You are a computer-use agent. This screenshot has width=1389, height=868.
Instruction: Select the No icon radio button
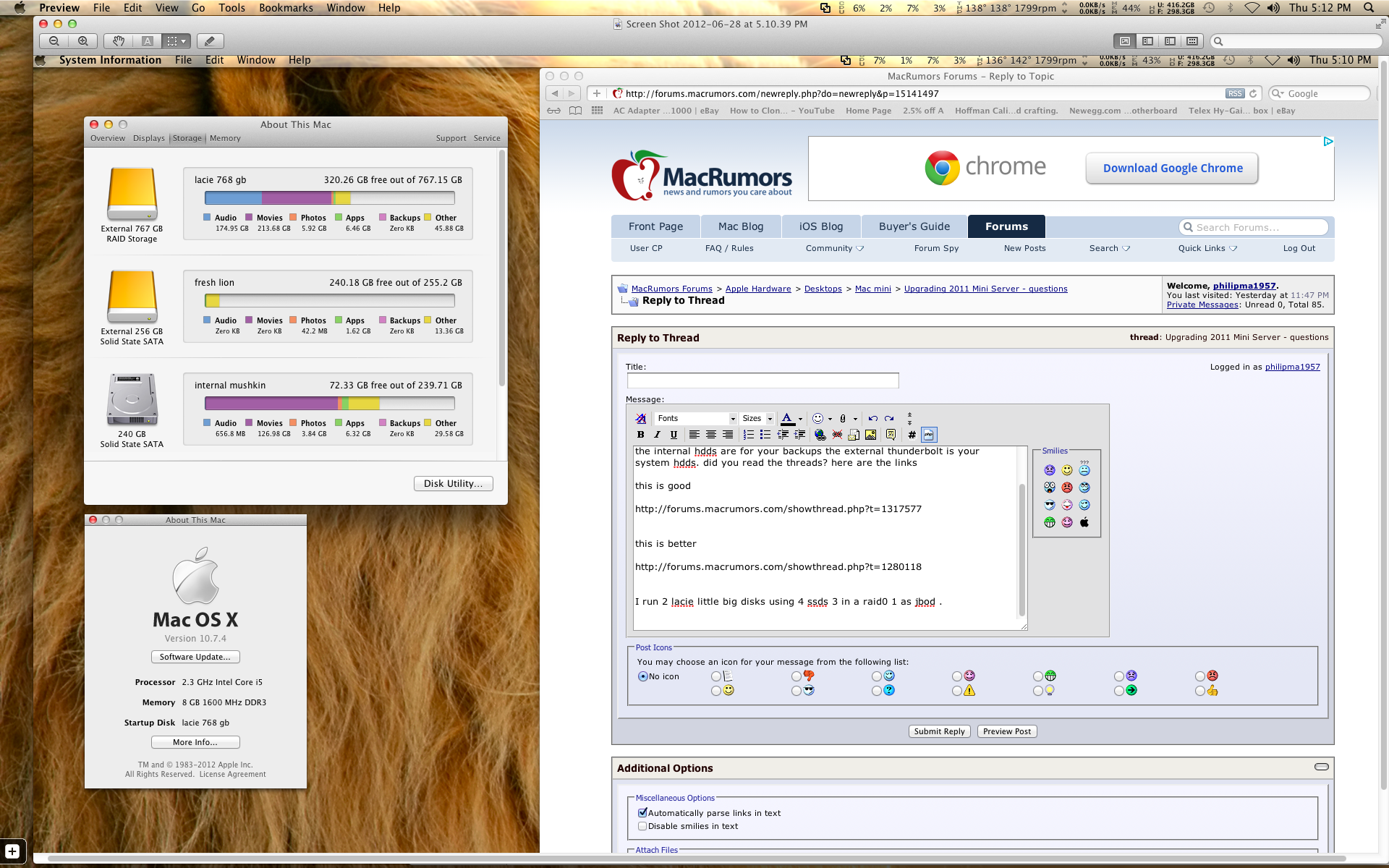(x=642, y=676)
